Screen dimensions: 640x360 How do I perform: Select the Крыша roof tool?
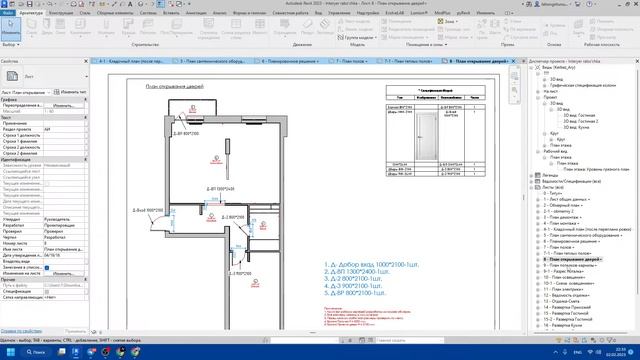click(x=128, y=27)
